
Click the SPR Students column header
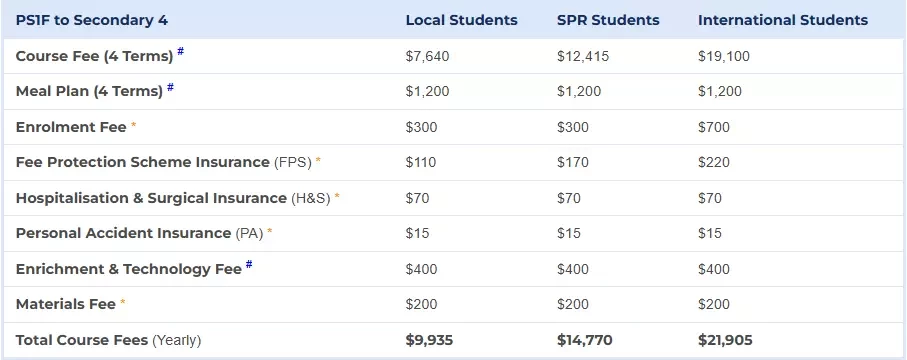click(608, 20)
